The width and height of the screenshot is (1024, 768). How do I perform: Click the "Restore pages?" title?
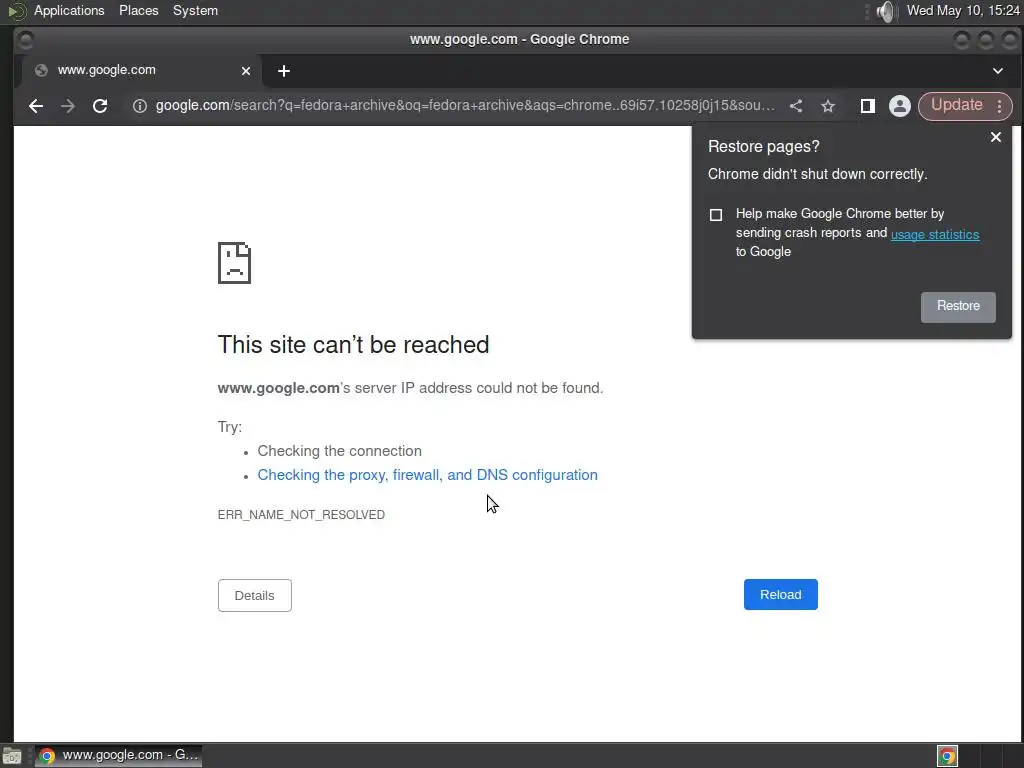click(x=763, y=147)
